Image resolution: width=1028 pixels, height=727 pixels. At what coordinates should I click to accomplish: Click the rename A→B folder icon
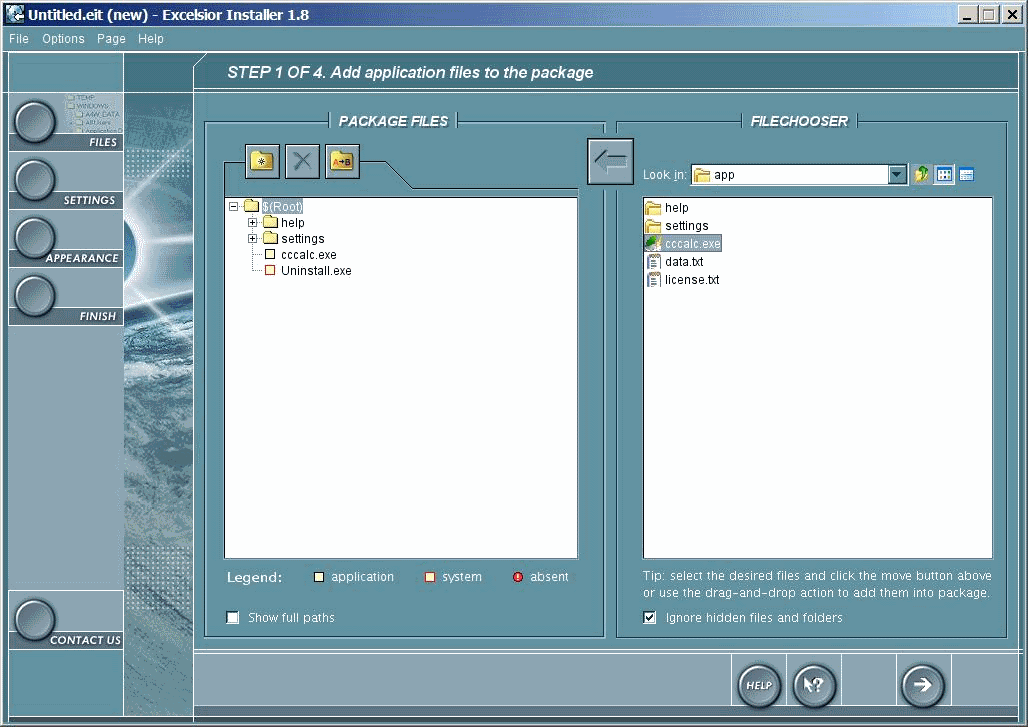coord(342,161)
